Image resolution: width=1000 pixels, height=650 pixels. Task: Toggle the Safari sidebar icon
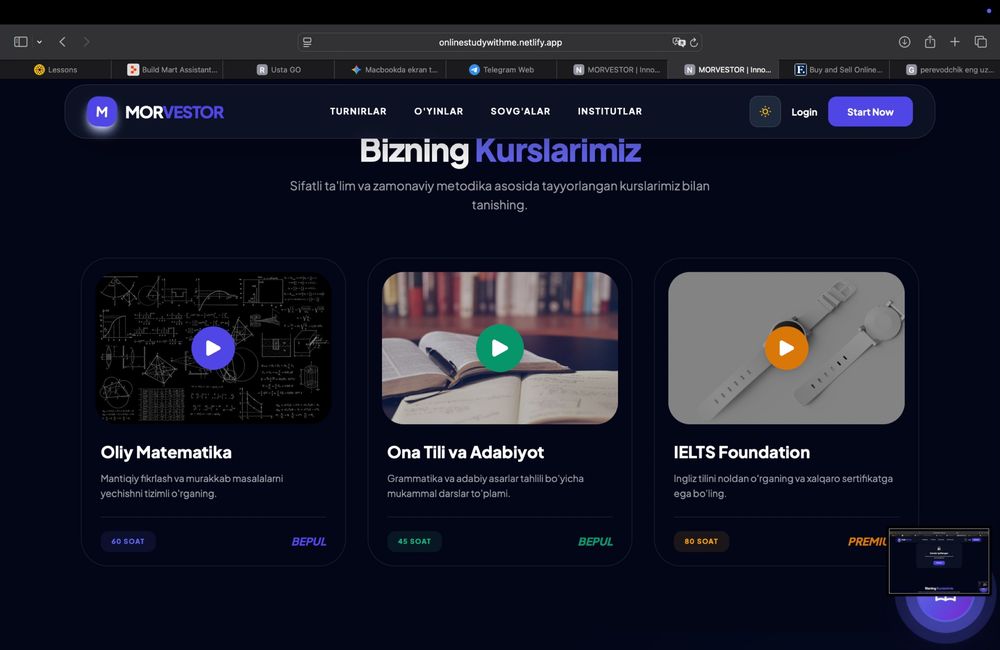(x=20, y=41)
